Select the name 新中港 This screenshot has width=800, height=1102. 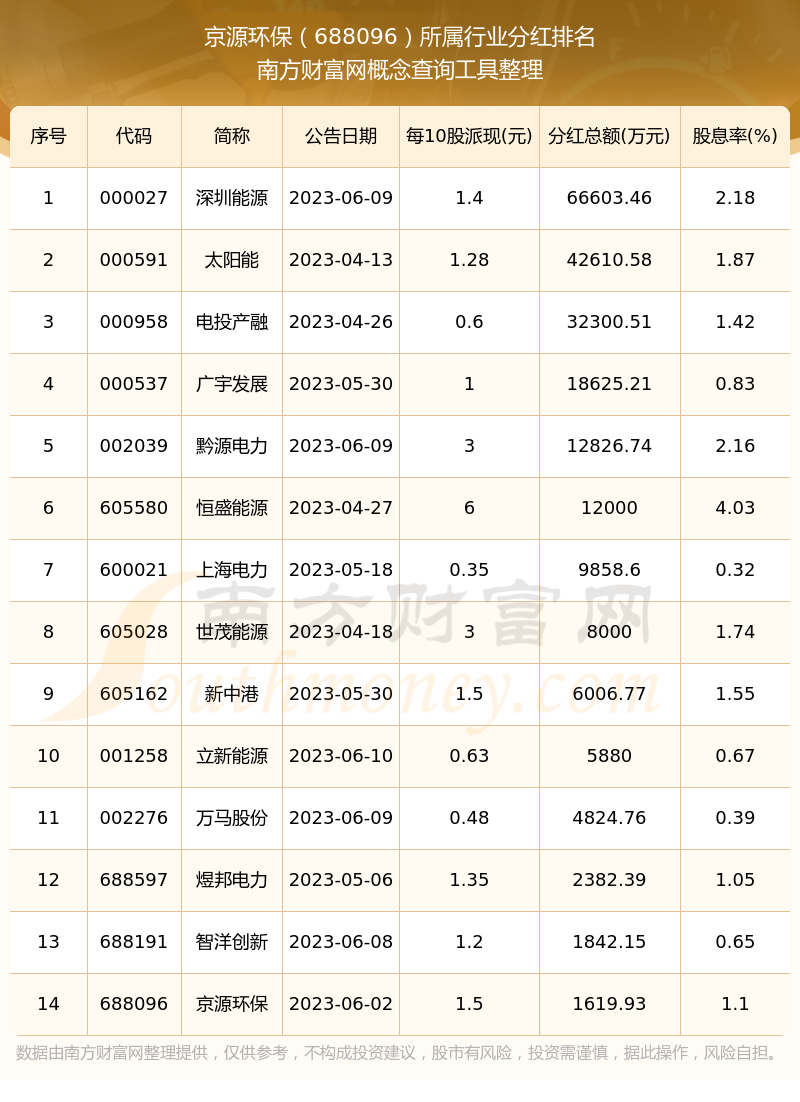232,694
